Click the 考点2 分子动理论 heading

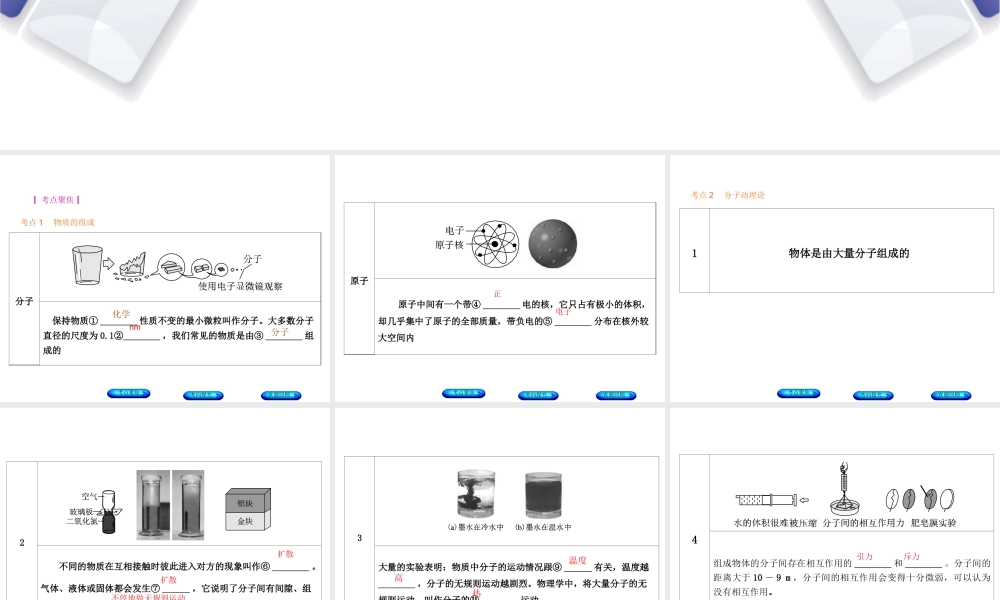click(x=728, y=195)
